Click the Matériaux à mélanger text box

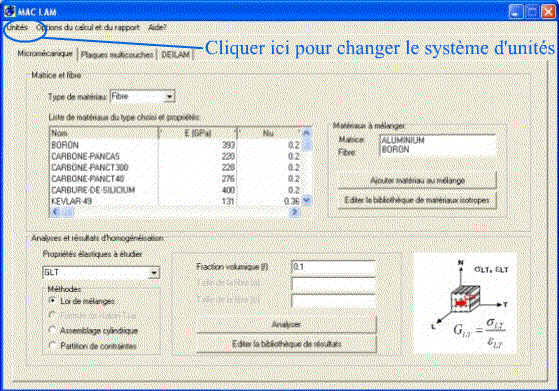(437, 145)
